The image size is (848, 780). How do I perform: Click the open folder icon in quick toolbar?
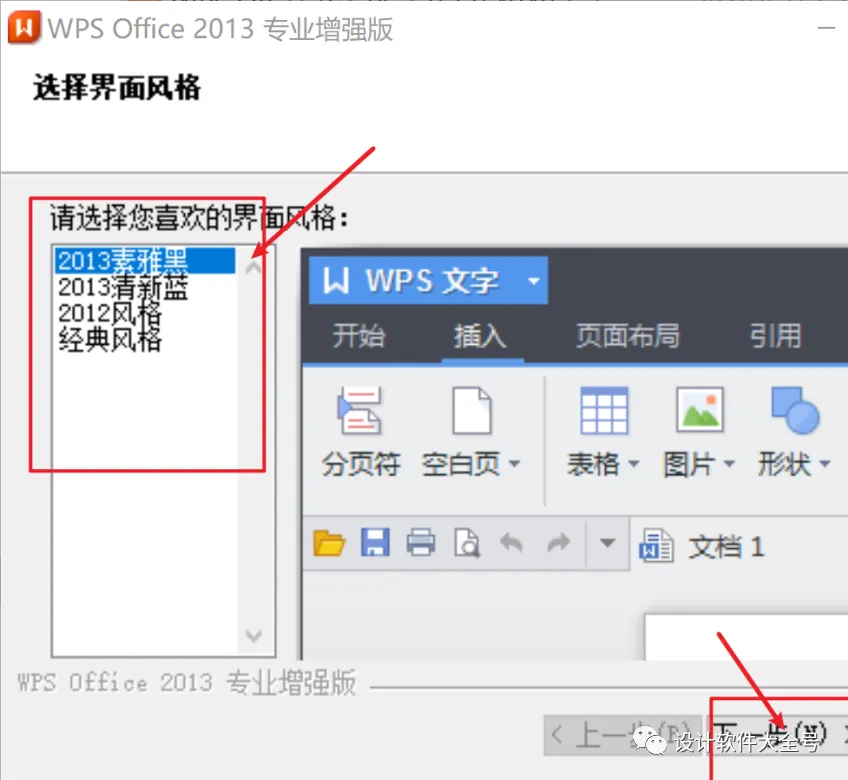[329, 543]
